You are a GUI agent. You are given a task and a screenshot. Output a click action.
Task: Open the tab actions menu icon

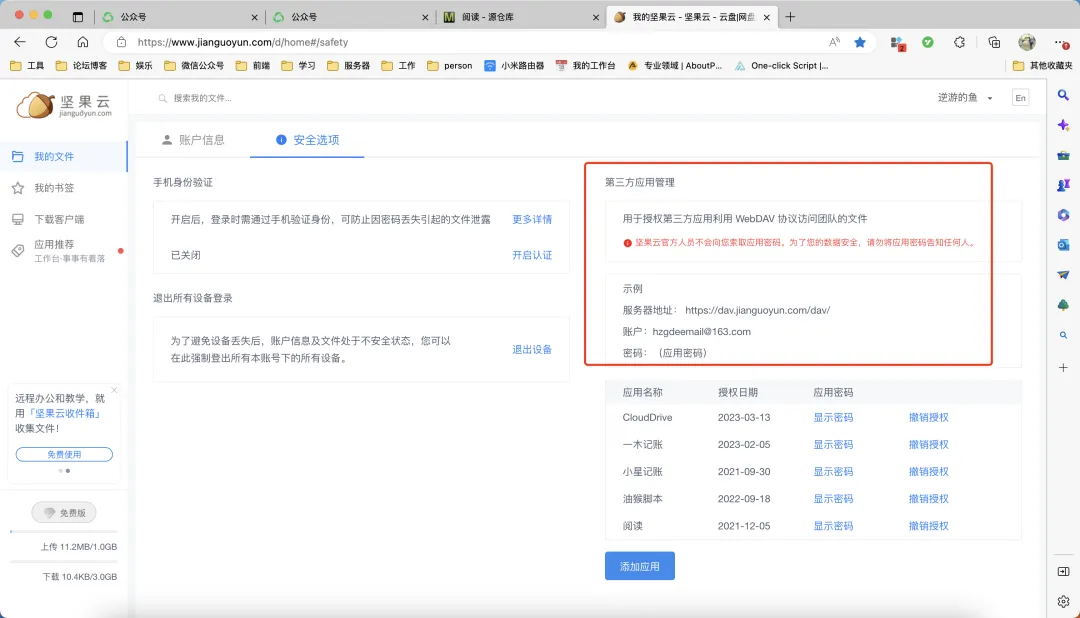coord(78,17)
